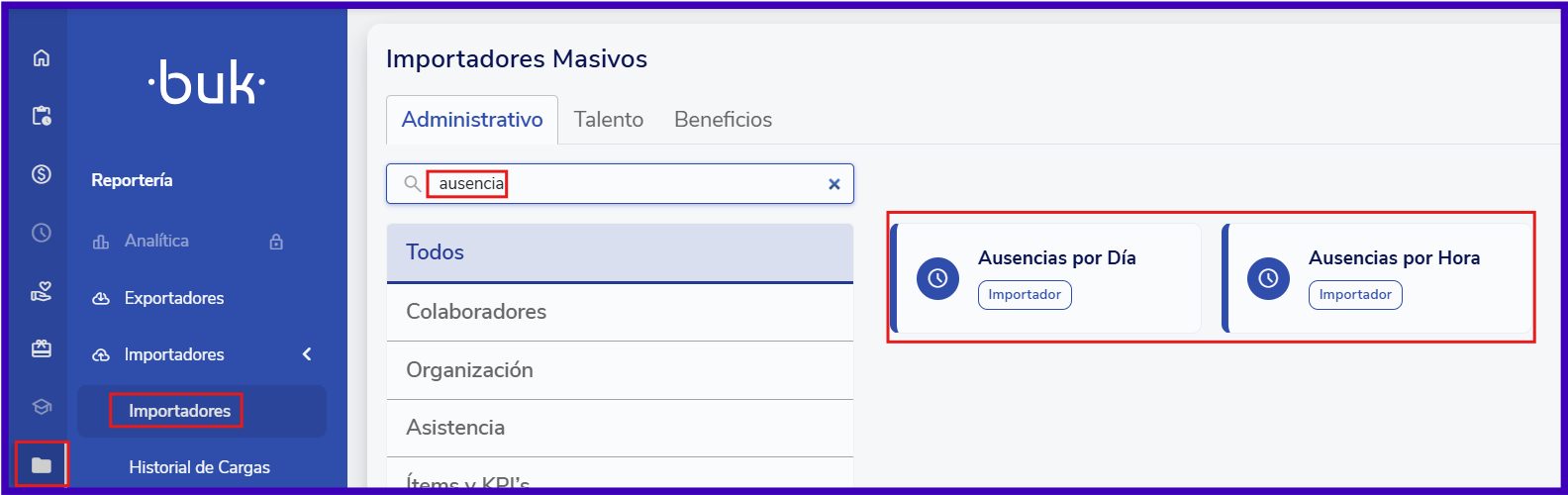Image resolution: width=1568 pixels, height=495 pixels.
Task: Select the Administrativo tab
Action: point(472,120)
